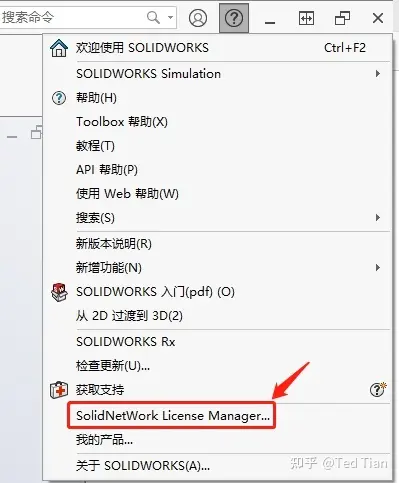Choose 检查更新(U) to check for updates
This screenshot has height=483, width=399.
[x=113, y=366]
